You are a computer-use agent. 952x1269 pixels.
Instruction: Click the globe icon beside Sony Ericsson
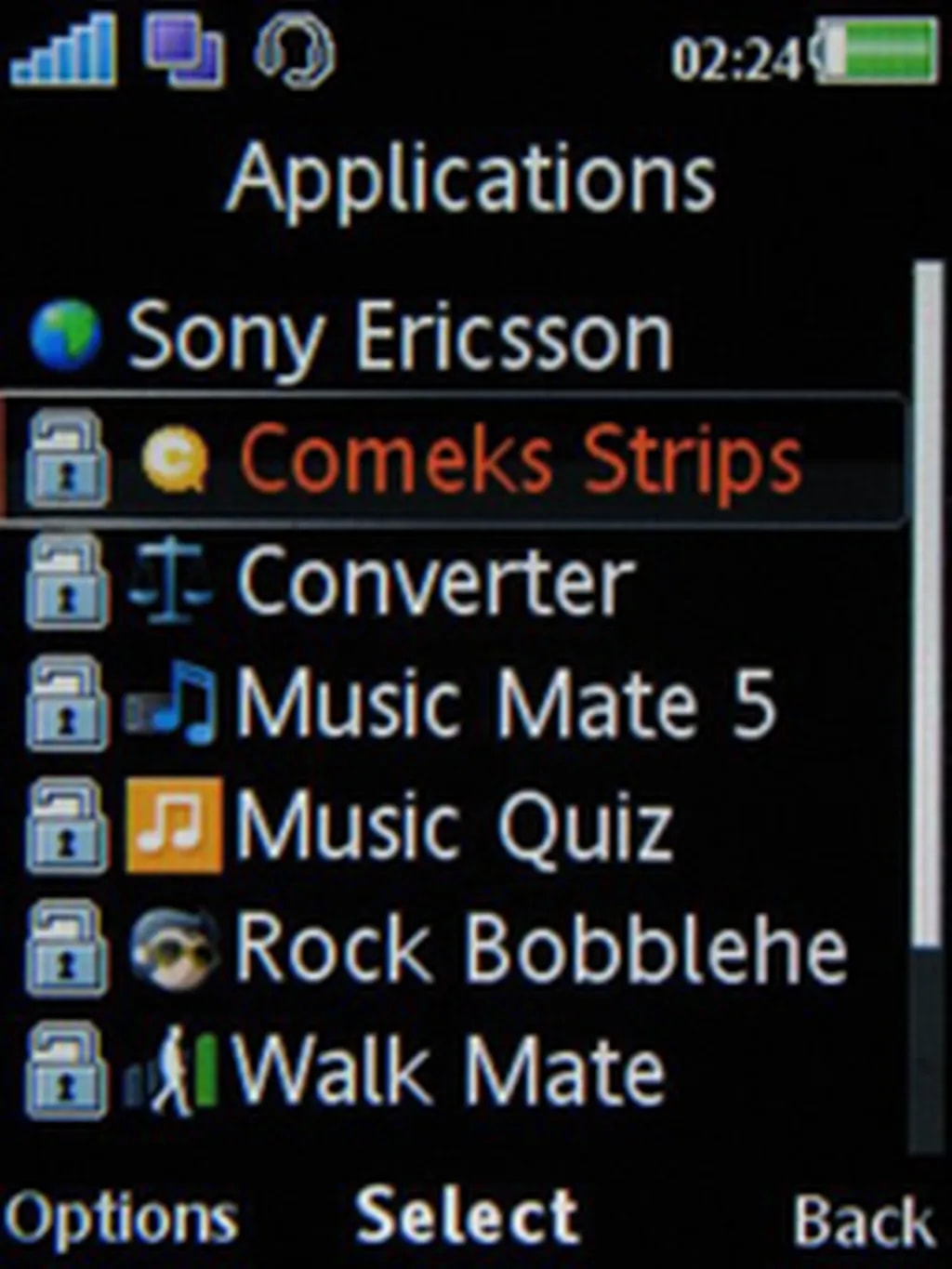point(64,336)
